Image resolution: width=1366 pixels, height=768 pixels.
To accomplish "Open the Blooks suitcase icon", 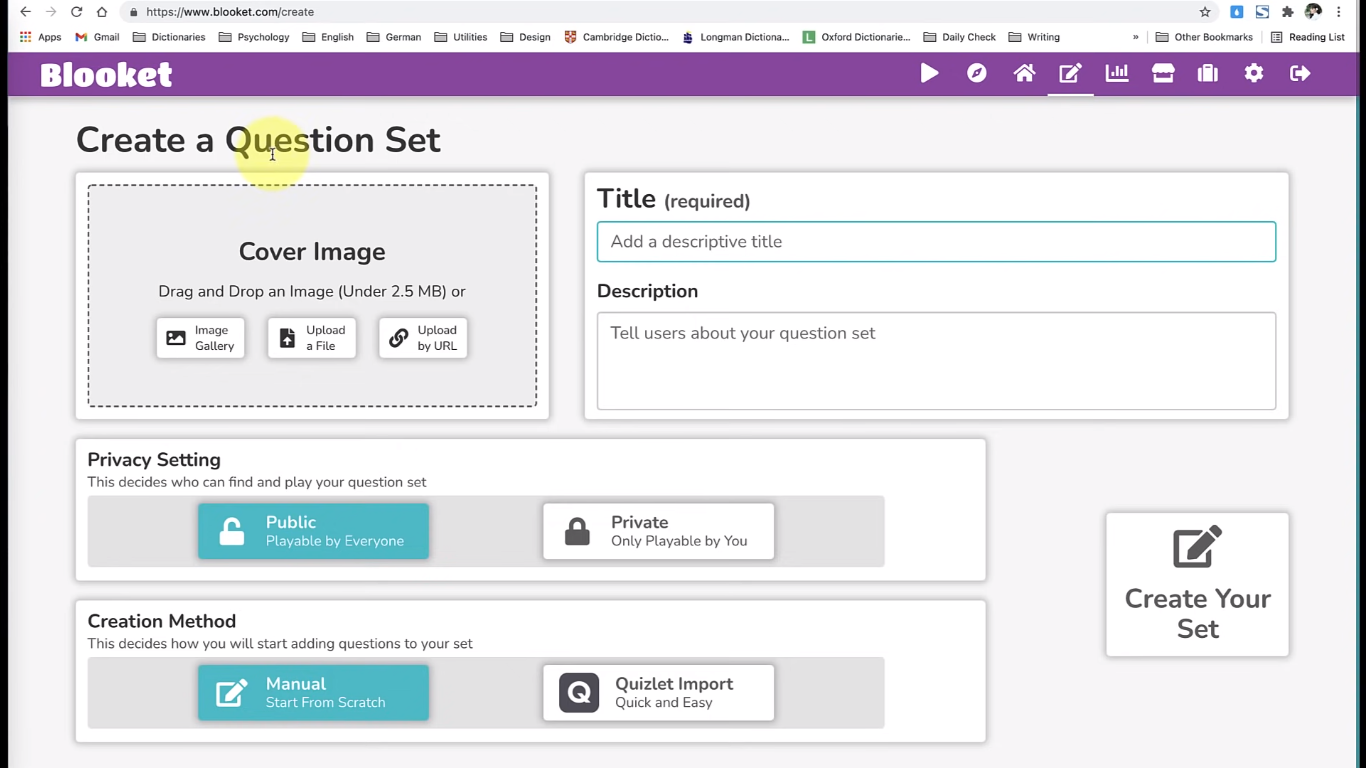I will click(1208, 73).
